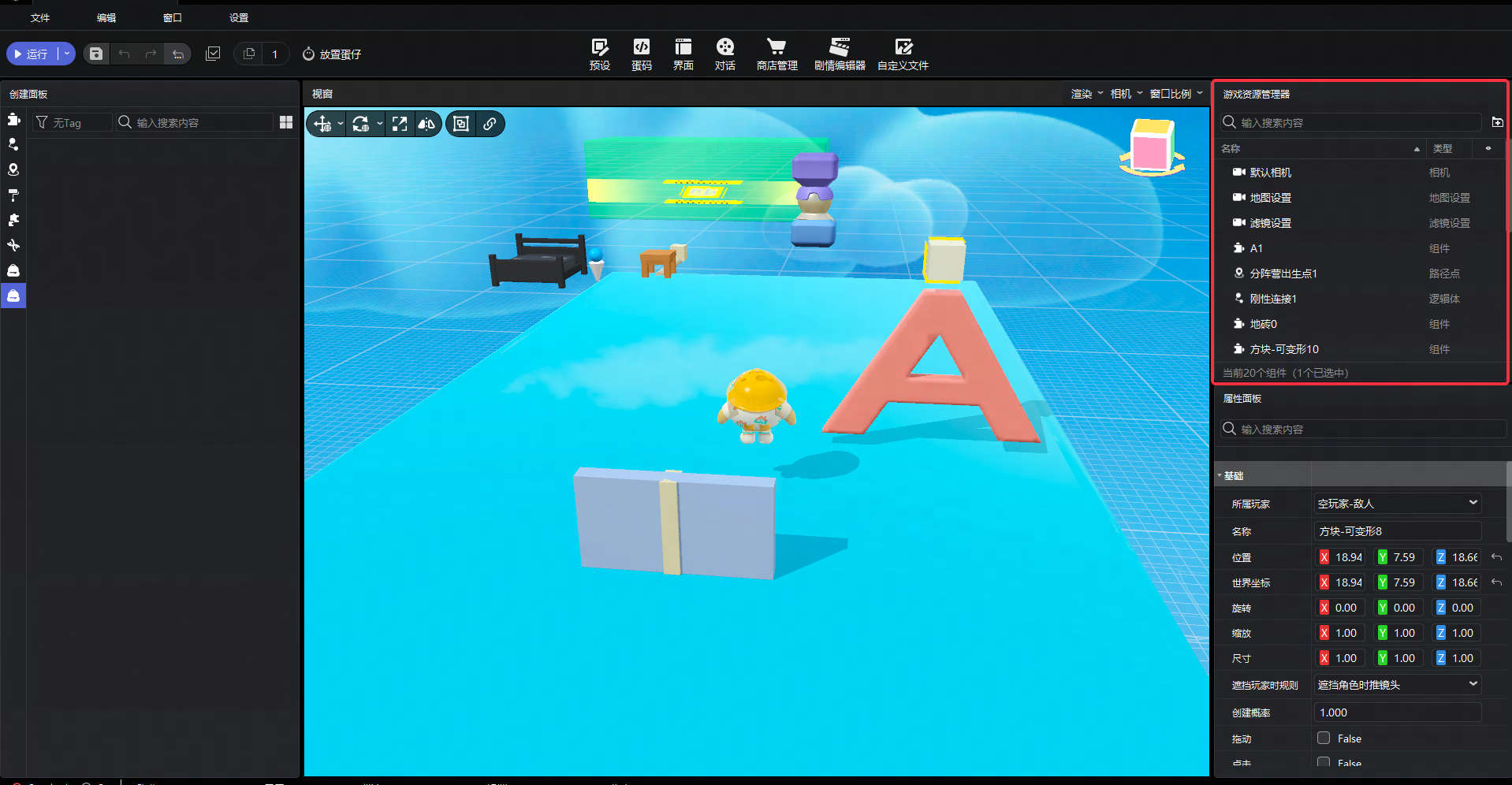
Task: Open the 设置 menu
Action: [x=239, y=17]
